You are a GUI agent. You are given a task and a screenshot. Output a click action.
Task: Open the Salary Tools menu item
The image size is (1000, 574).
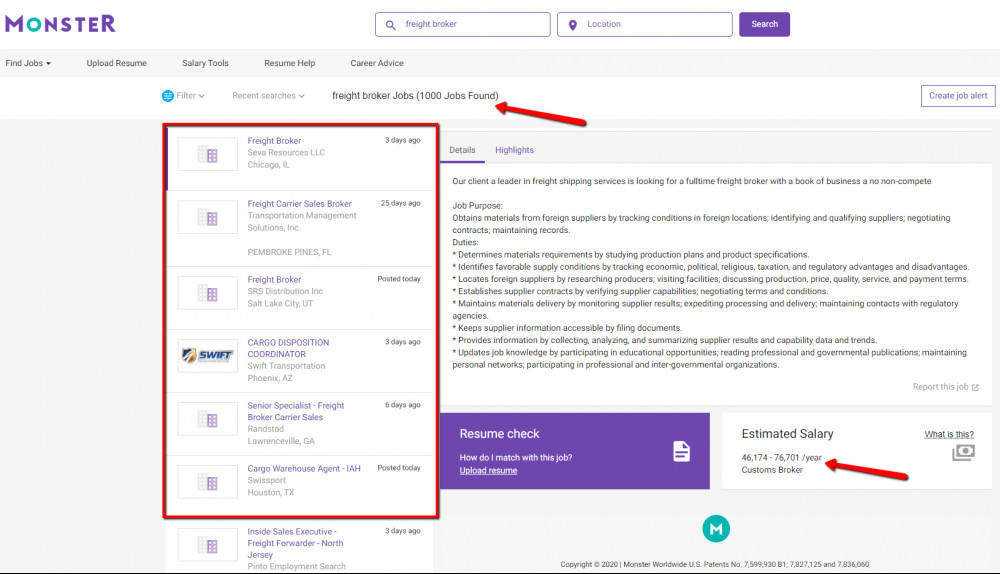coord(205,63)
